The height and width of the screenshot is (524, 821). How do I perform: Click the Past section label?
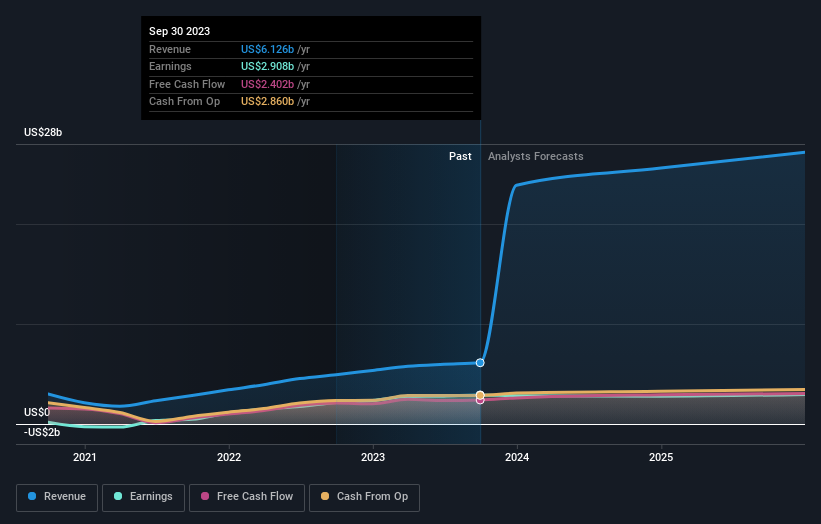pyautogui.click(x=460, y=157)
